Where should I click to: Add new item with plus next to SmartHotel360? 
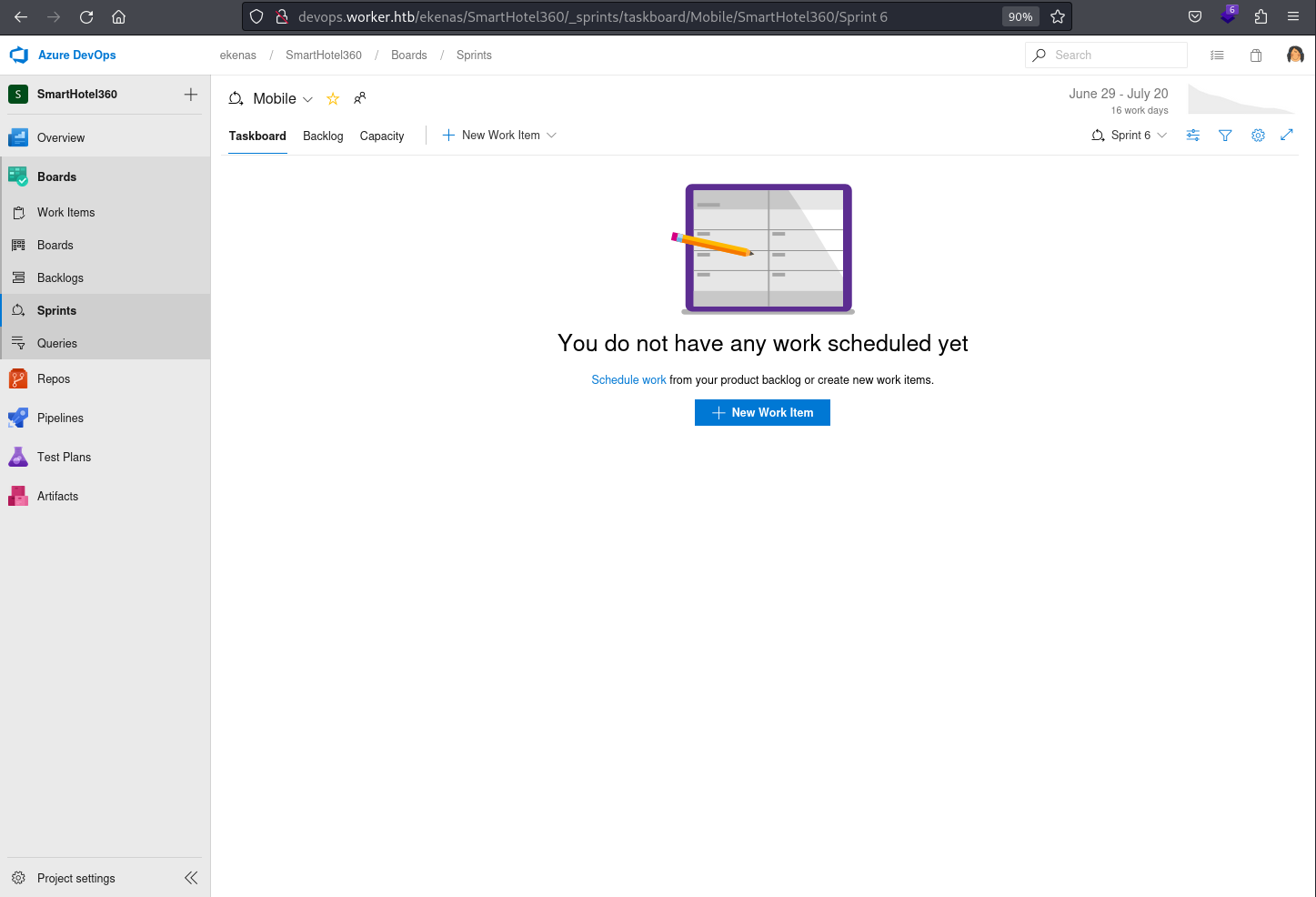(191, 95)
